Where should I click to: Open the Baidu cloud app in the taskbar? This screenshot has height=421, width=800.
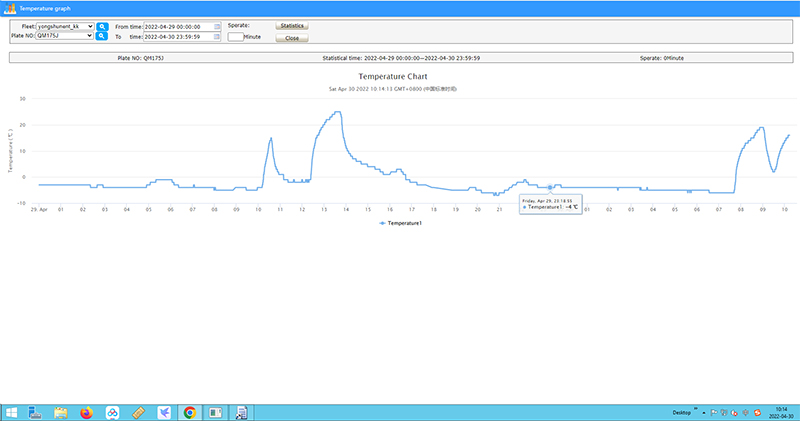[x=112, y=412]
